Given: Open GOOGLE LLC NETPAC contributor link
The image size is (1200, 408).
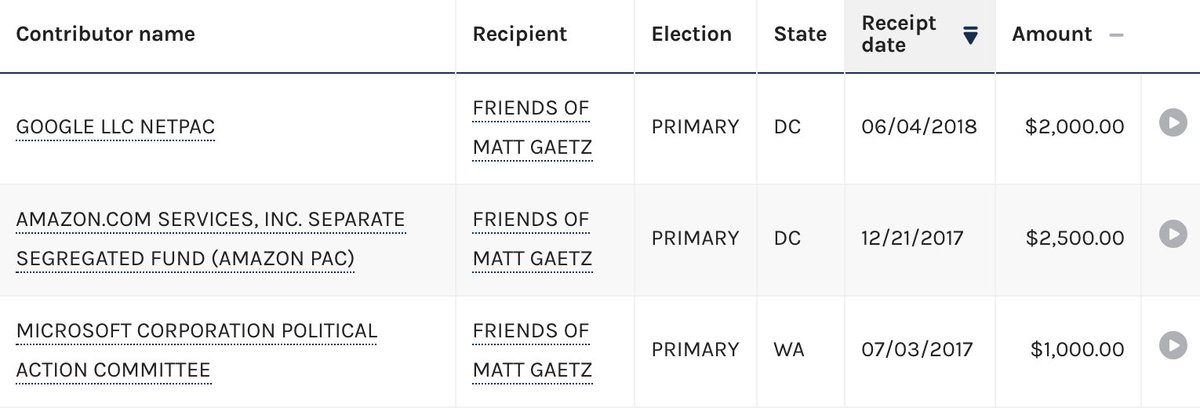Looking at the screenshot, I should click(x=115, y=127).
